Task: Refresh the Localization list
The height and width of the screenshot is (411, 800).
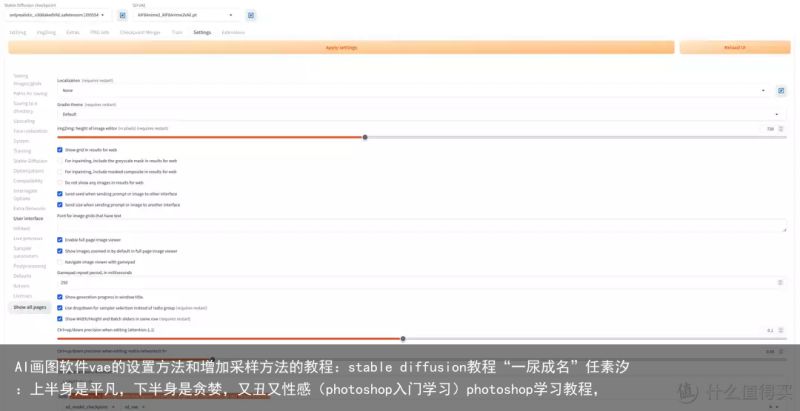Action: tap(781, 91)
